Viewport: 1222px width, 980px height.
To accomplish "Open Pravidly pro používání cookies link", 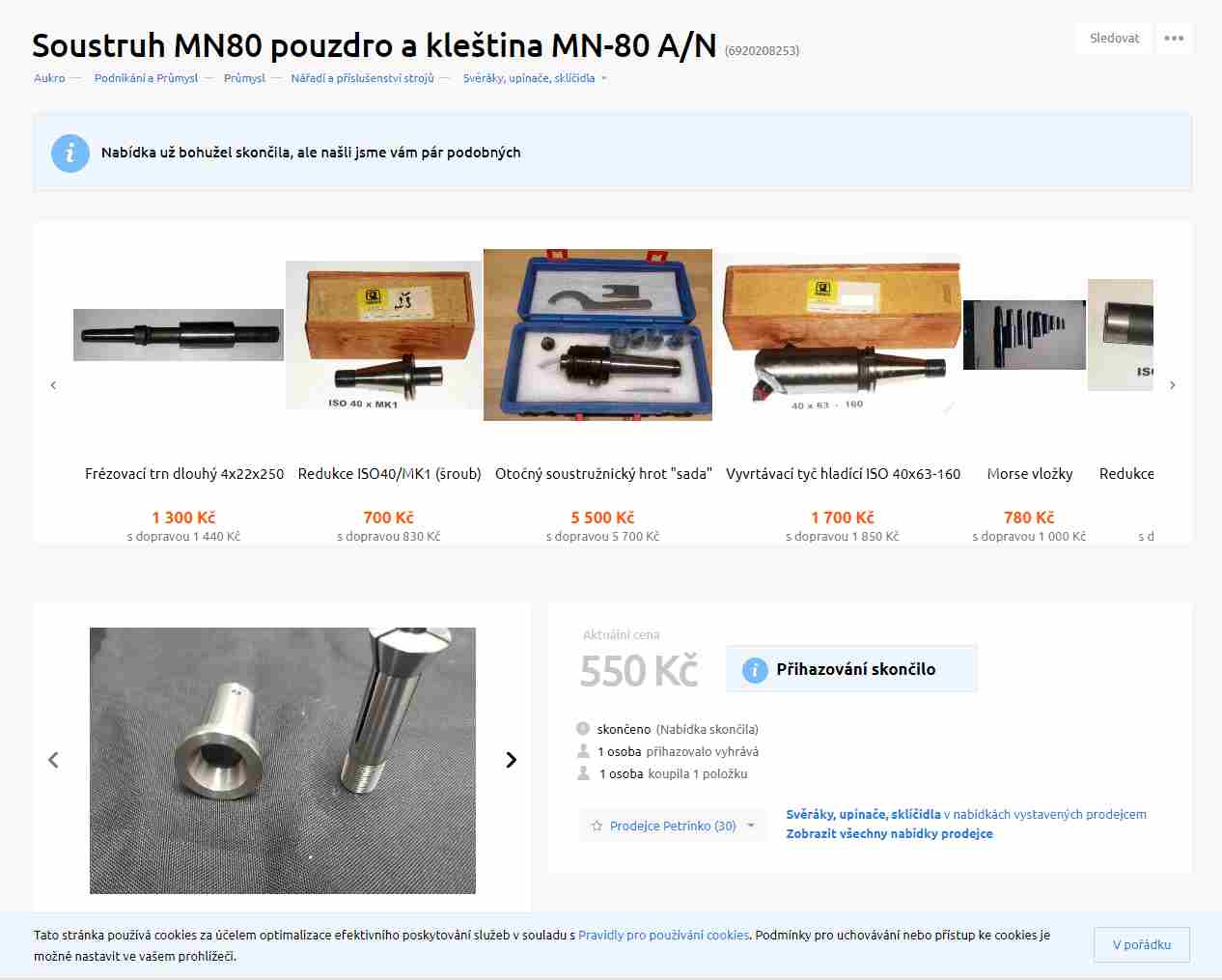I will (x=664, y=936).
